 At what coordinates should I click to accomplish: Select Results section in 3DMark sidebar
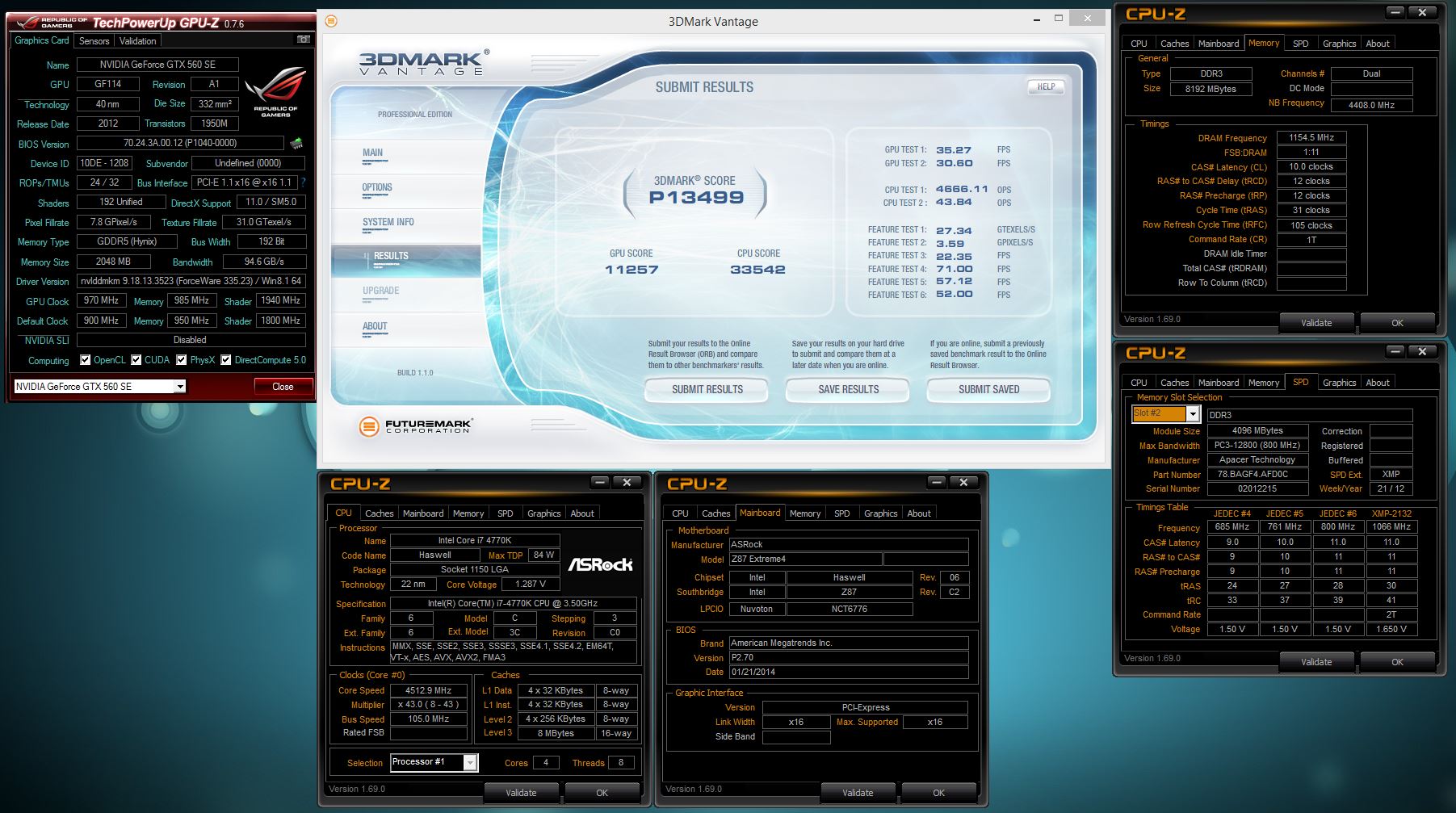tap(405, 260)
